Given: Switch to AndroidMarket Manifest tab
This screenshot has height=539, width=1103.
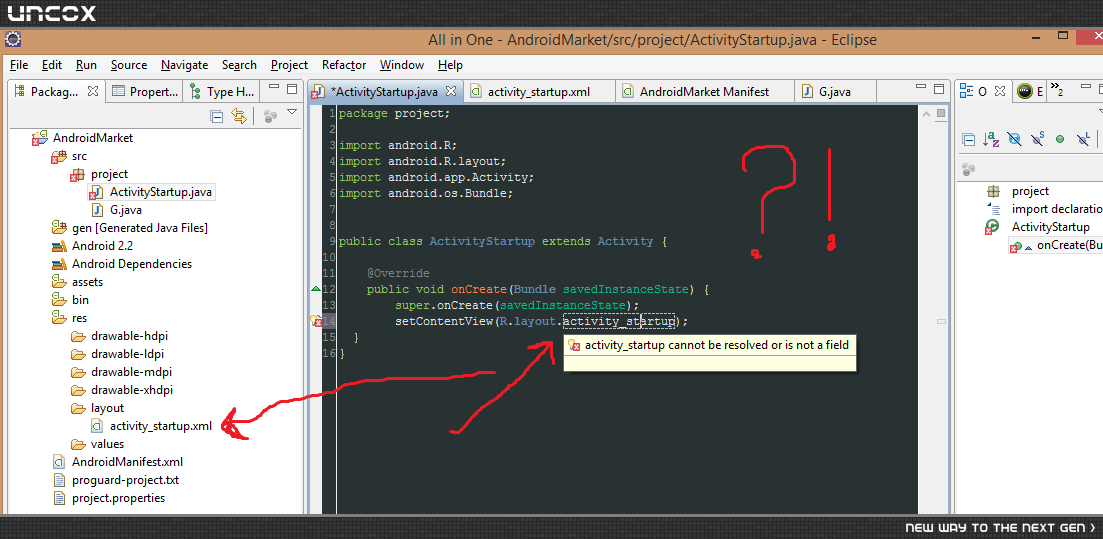Looking at the screenshot, I should click(704, 91).
